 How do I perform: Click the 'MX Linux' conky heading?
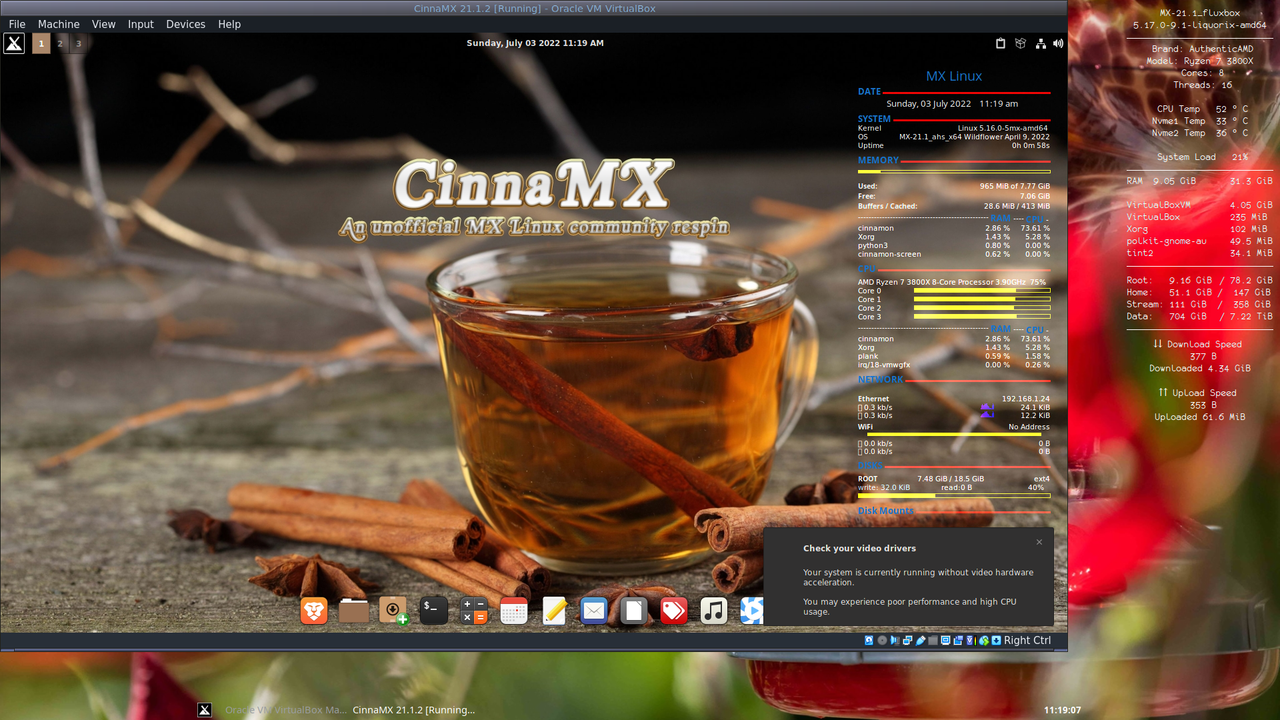point(954,76)
